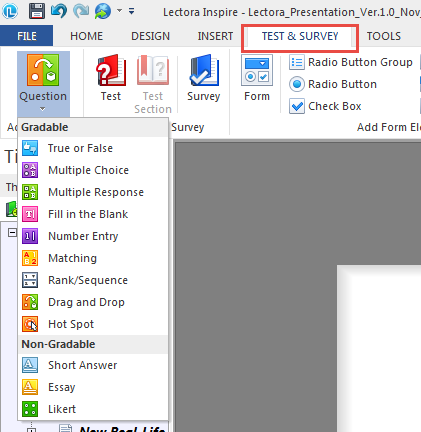Click the green Likert dots icon

click(x=30, y=409)
